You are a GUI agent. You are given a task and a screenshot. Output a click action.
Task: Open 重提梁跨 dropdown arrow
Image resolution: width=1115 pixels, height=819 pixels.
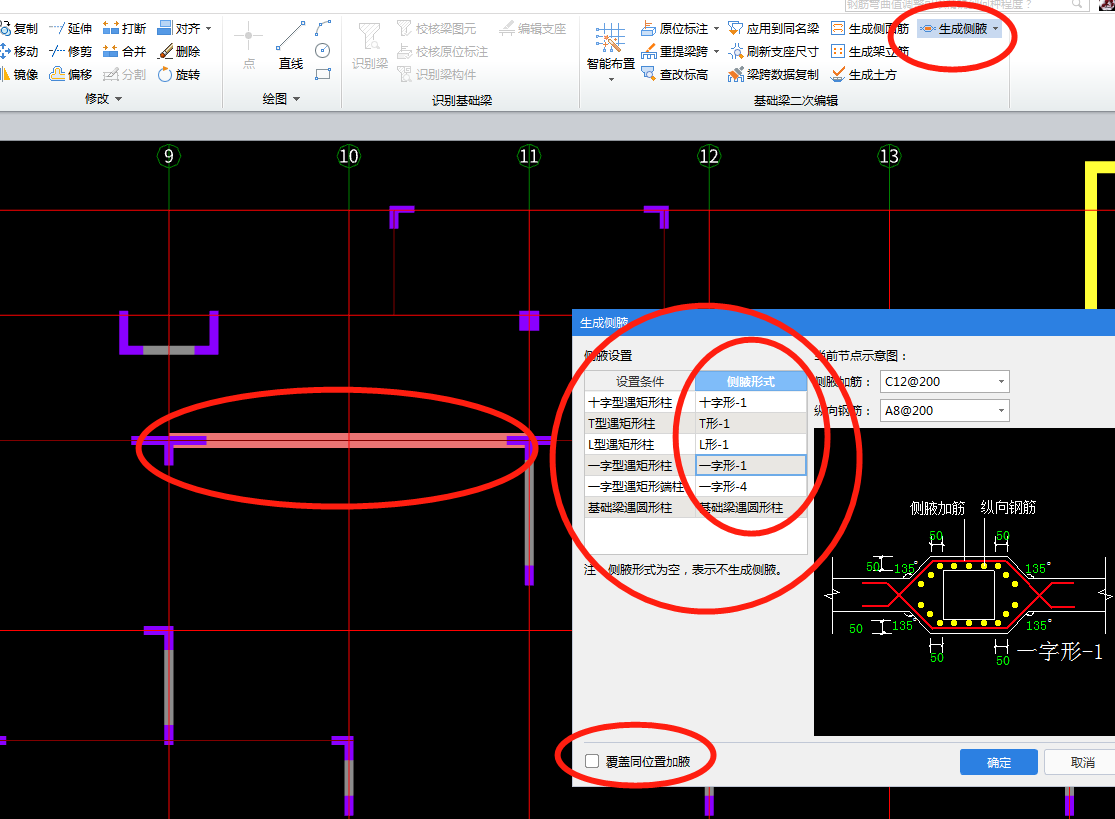coord(716,51)
